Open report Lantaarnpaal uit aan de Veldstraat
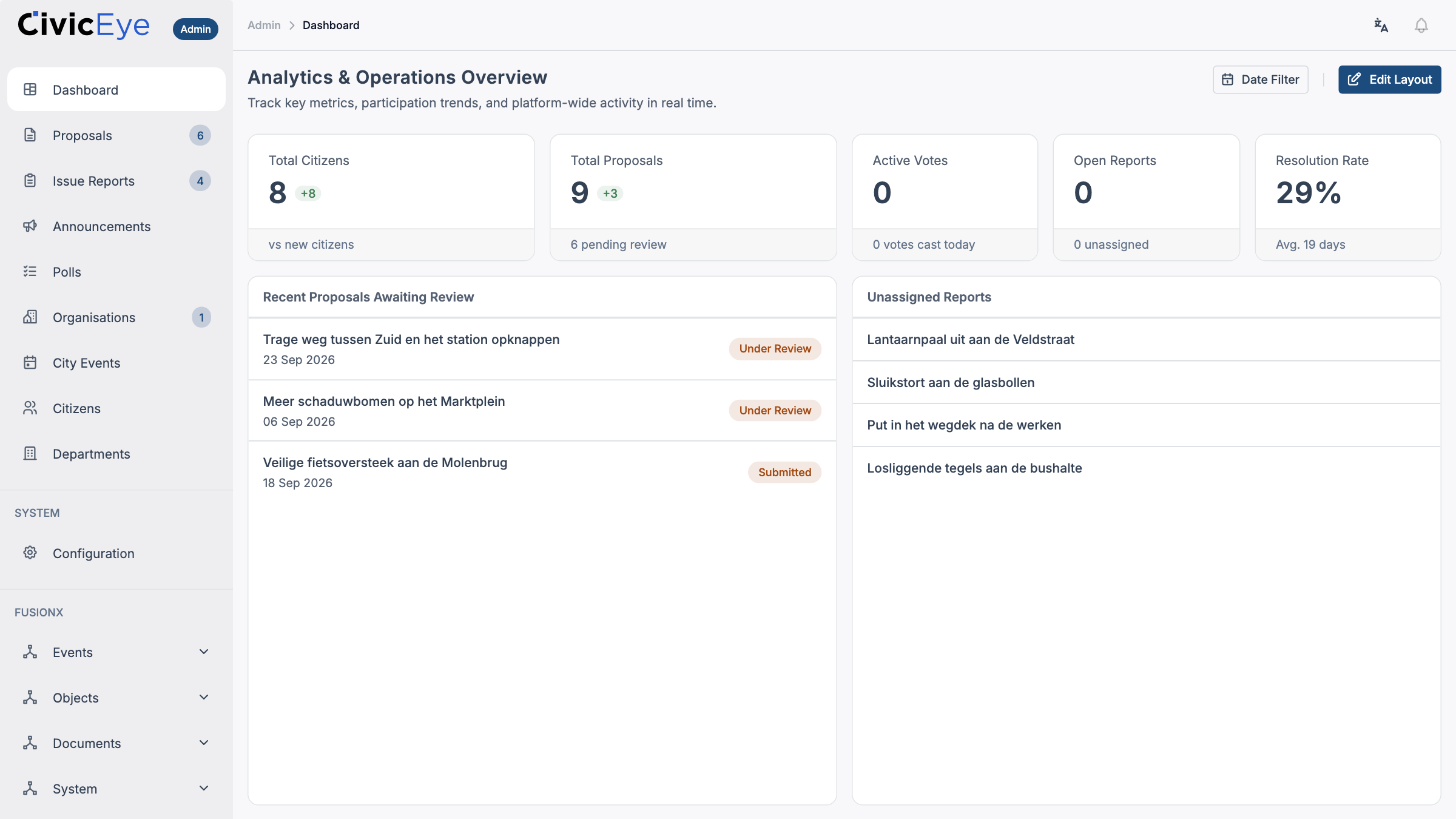Viewport: 1456px width, 819px height. [1146, 340]
